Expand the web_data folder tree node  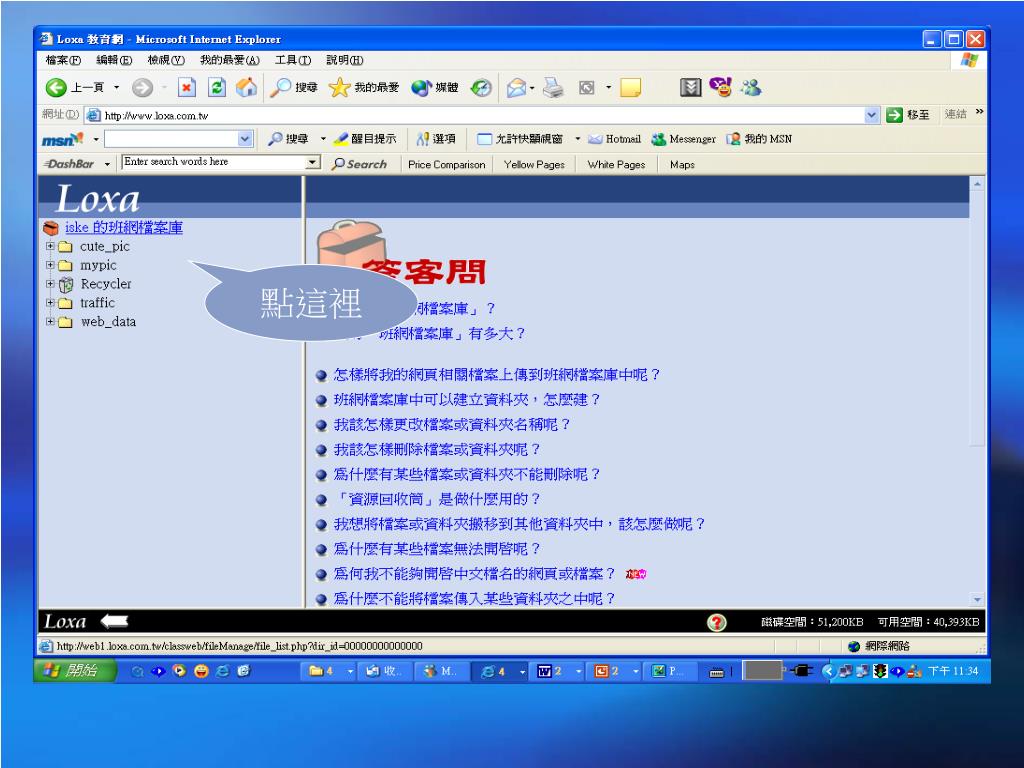pos(49,322)
